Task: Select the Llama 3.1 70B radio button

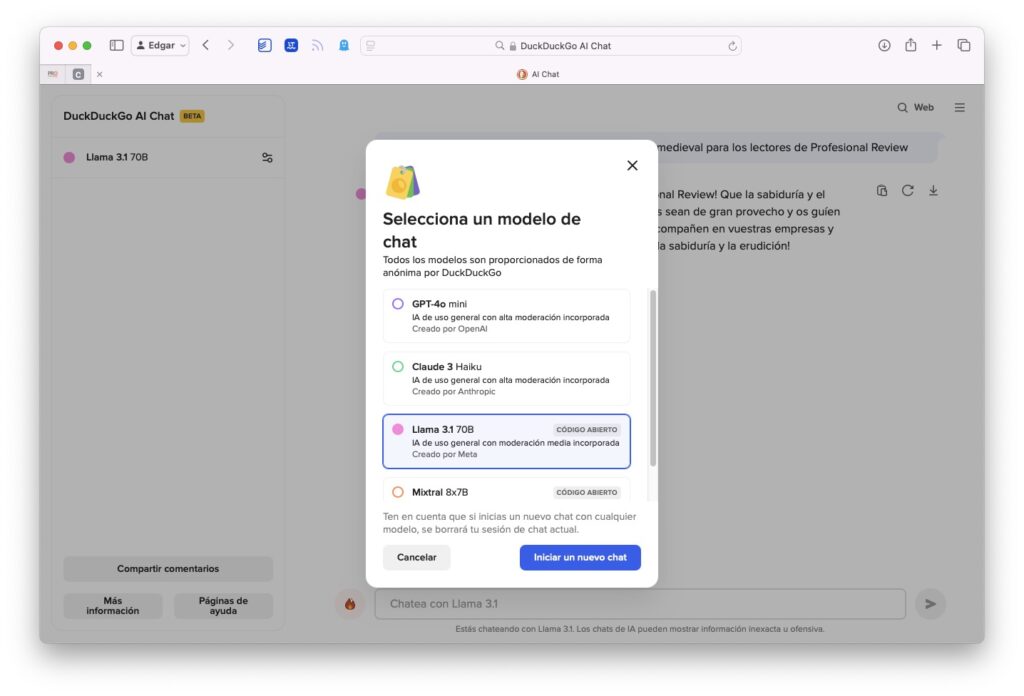Action: pyautogui.click(x=398, y=429)
